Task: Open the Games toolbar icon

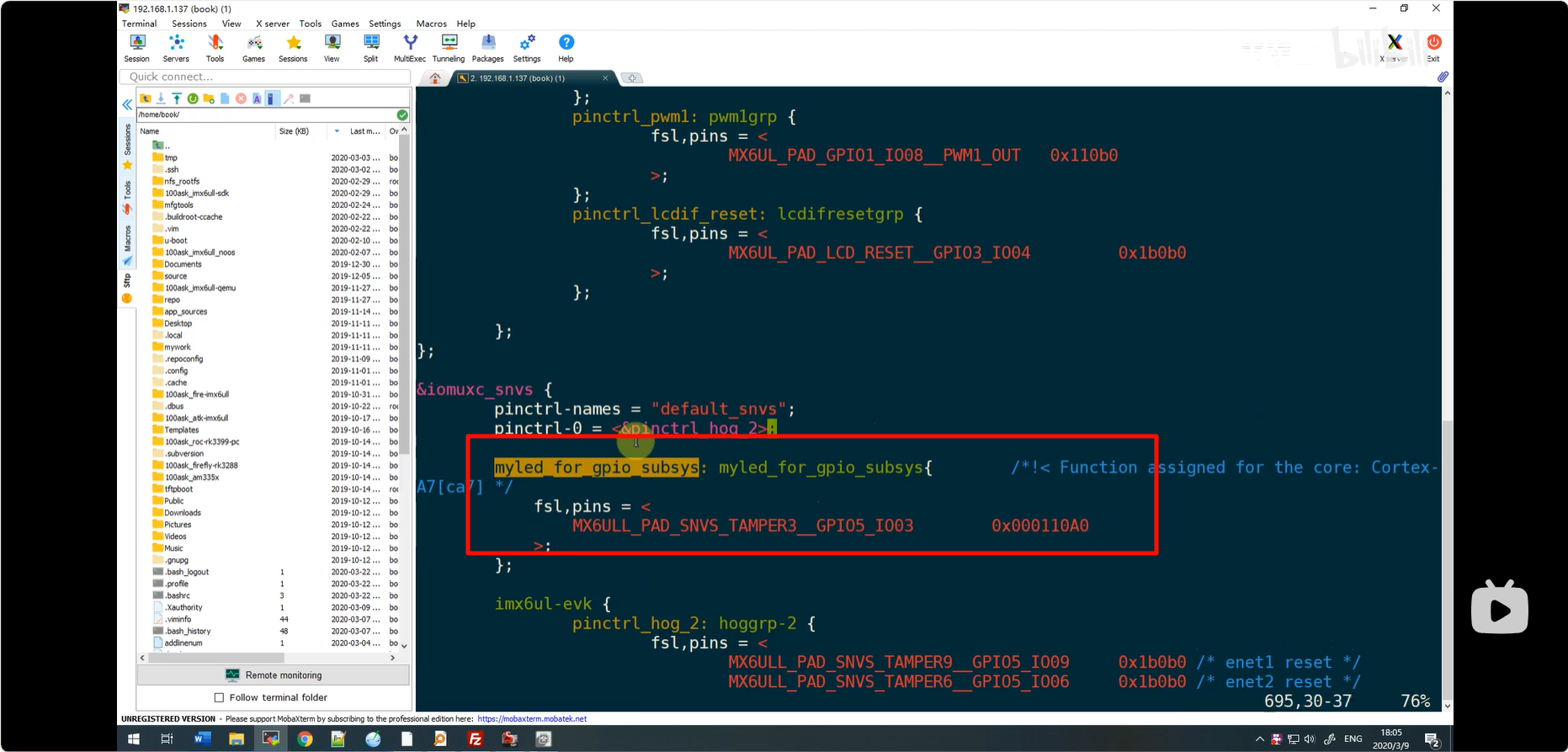Action: pyautogui.click(x=254, y=48)
